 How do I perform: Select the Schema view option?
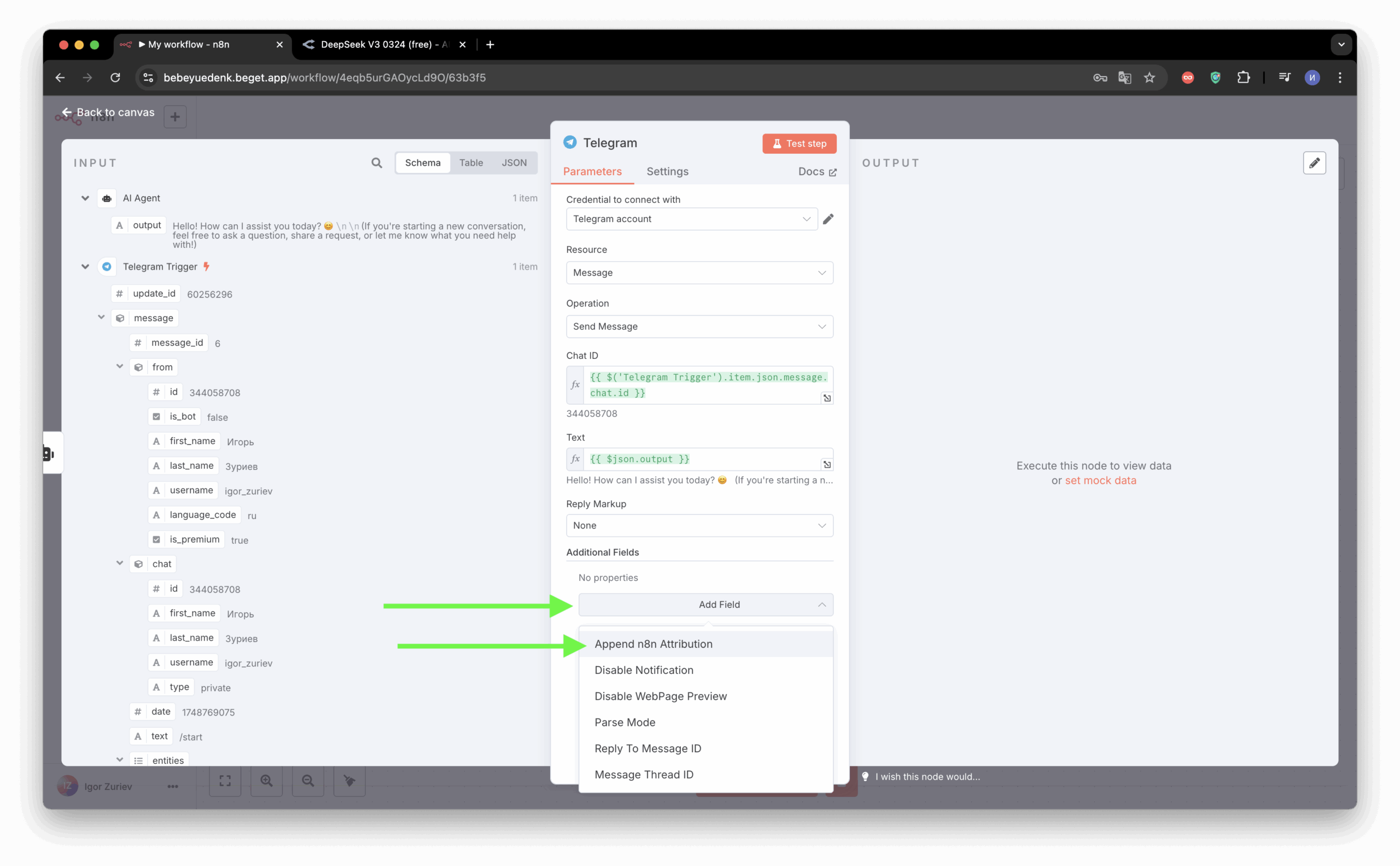point(423,162)
